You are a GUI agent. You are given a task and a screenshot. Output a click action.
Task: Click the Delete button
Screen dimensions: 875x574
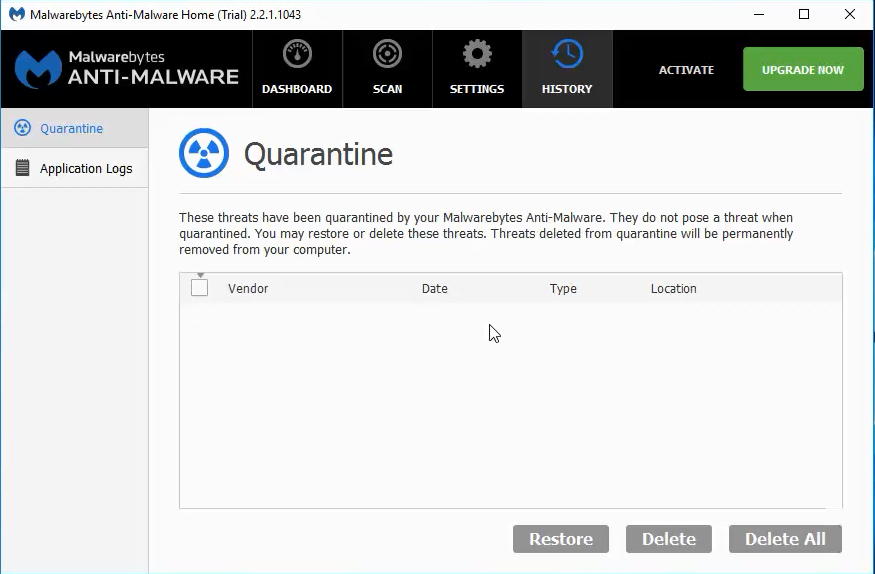pyautogui.click(x=669, y=539)
